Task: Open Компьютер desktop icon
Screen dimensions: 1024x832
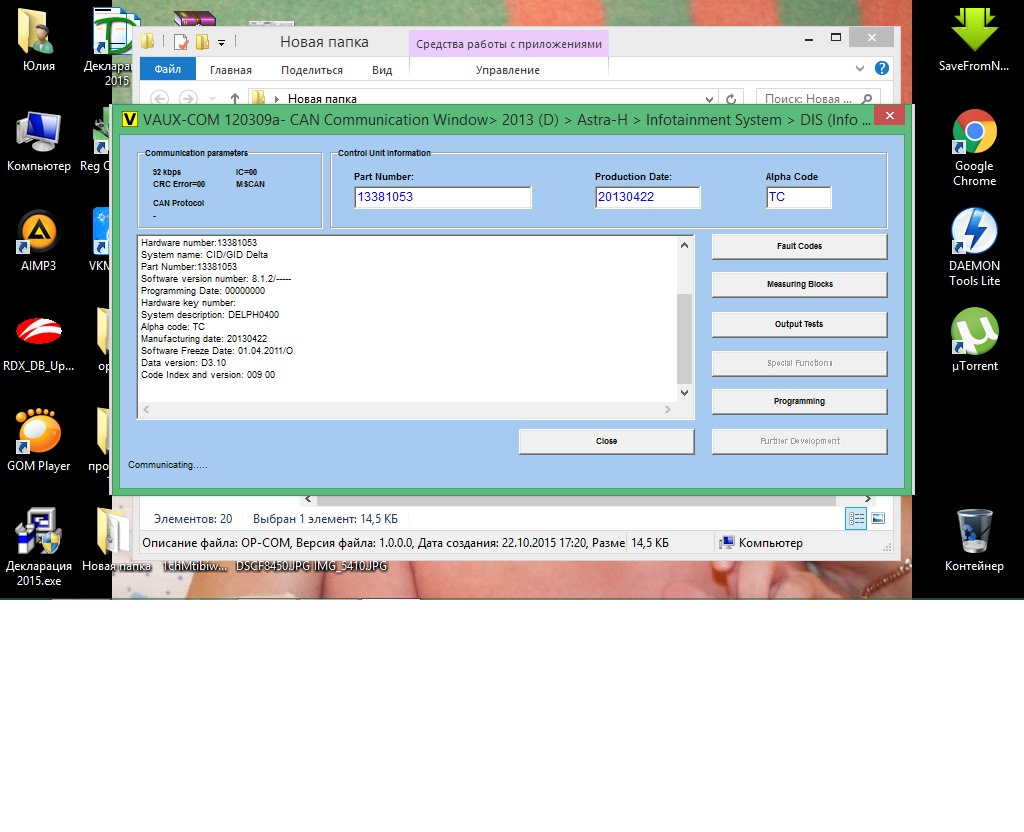Action: (39, 141)
